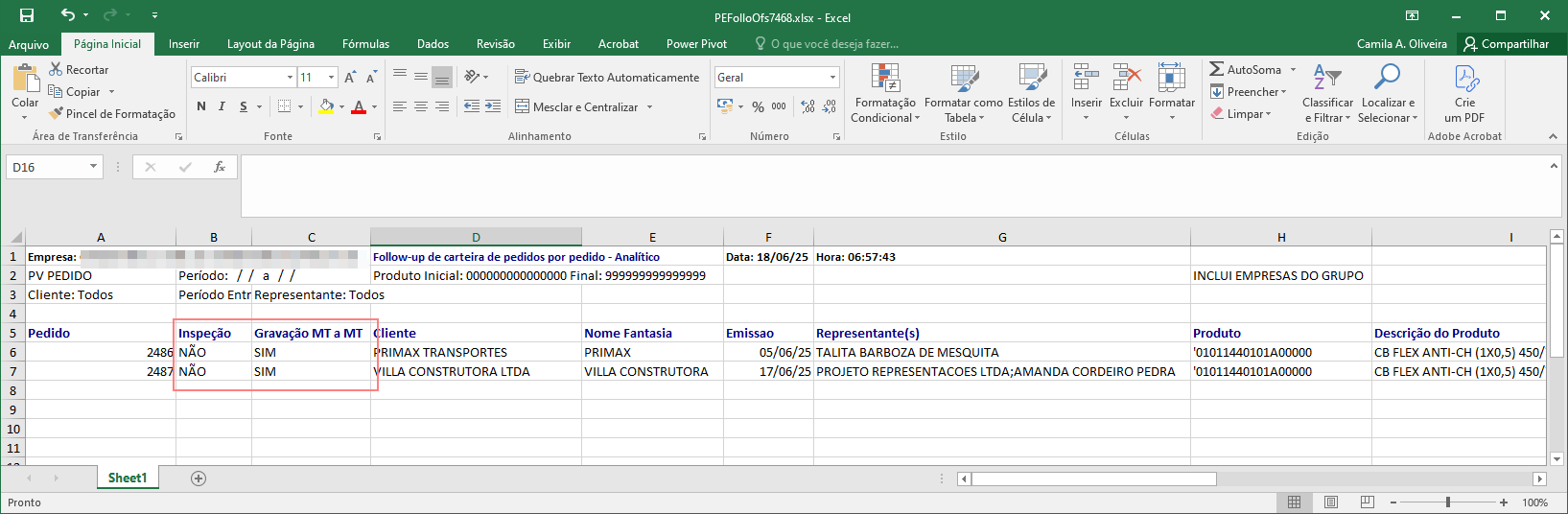Click the Inserir cells button
Image resolution: width=1568 pixels, height=514 pixels.
click(1086, 93)
